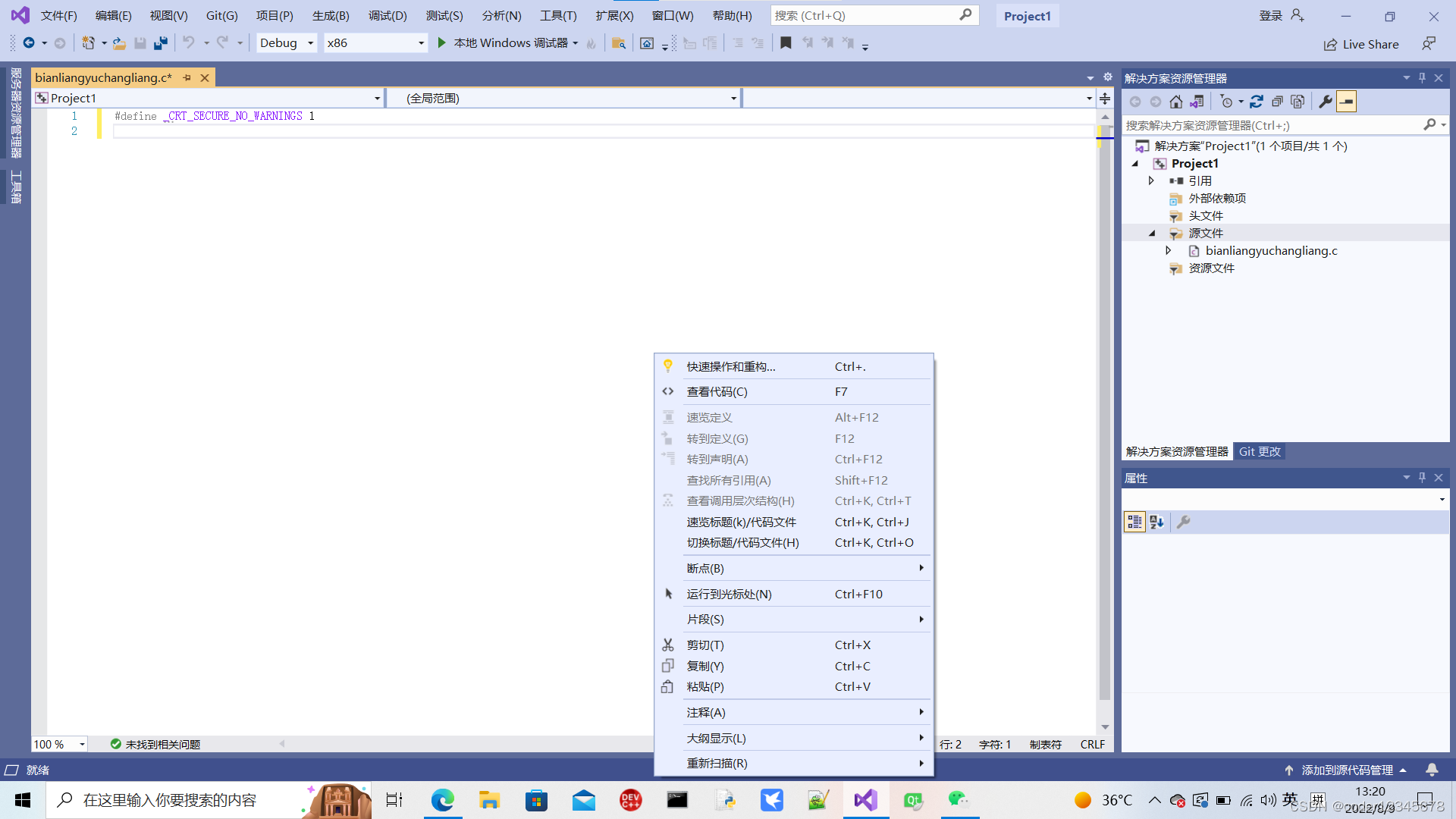The width and height of the screenshot is (1456, 819).
Task: Click the 运行到光标处(N) context menu item
Action: [728, 593]
